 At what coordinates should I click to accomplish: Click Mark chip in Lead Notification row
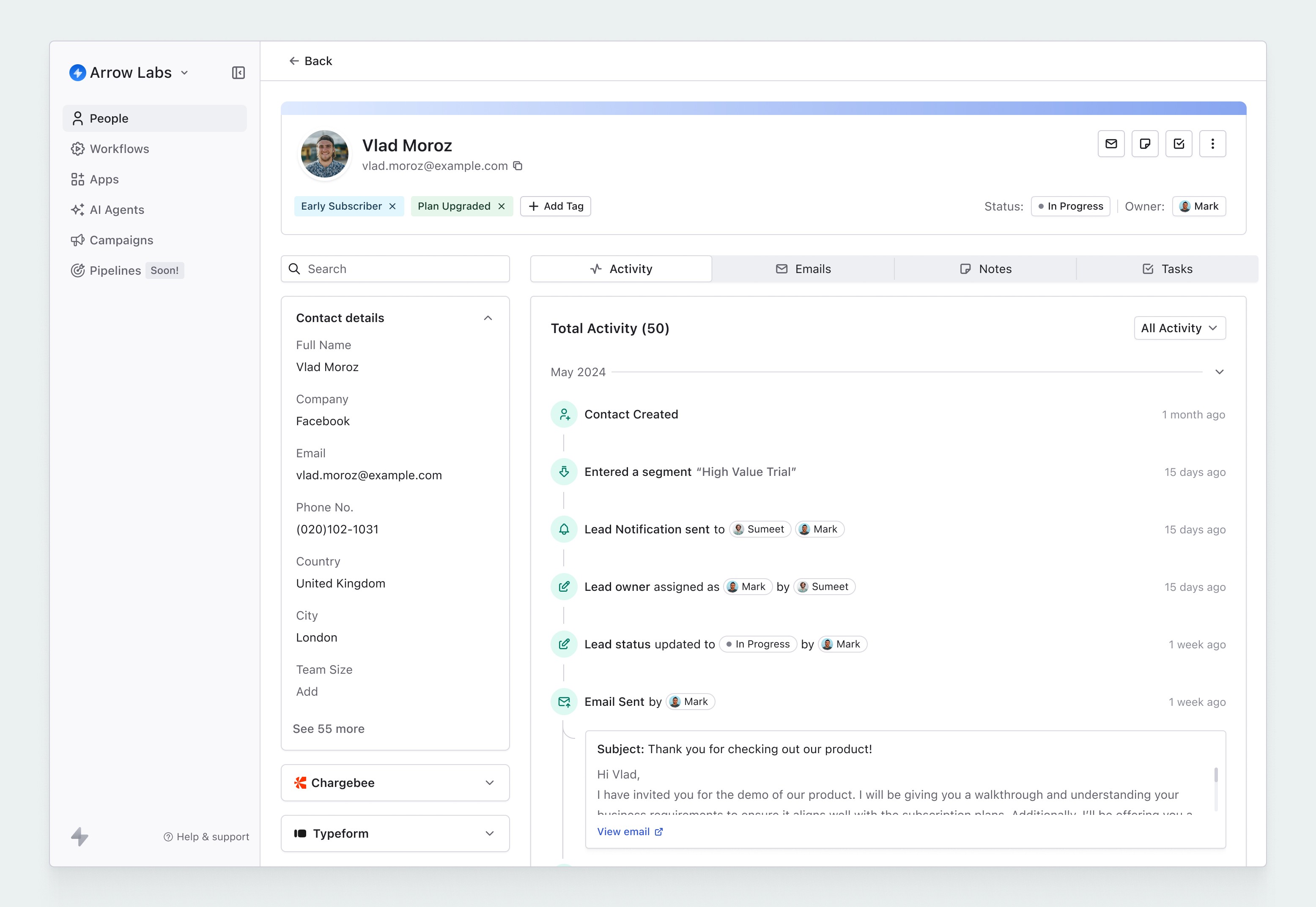tap(819, 529)
